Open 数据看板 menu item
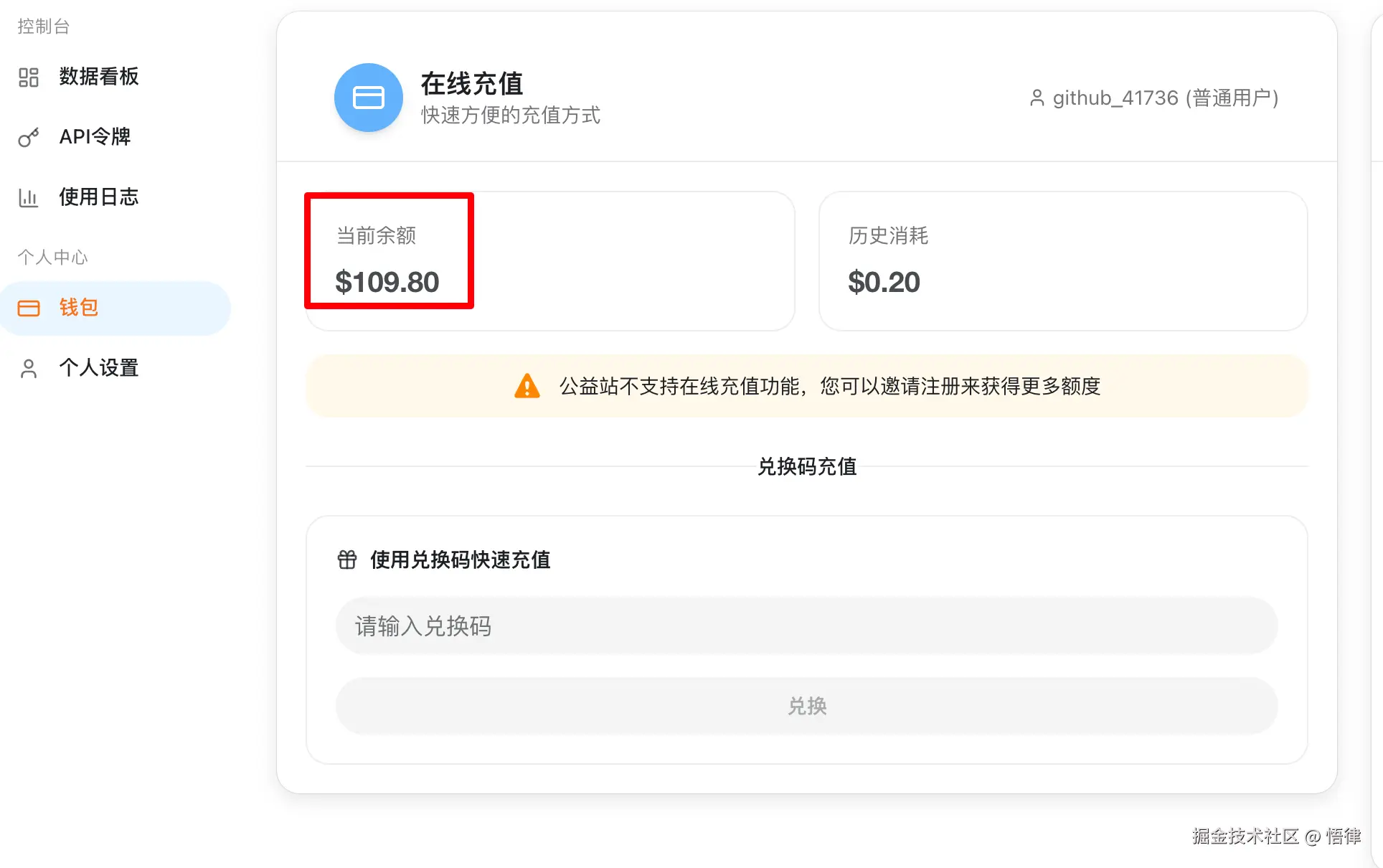 (x=99, y=77)
